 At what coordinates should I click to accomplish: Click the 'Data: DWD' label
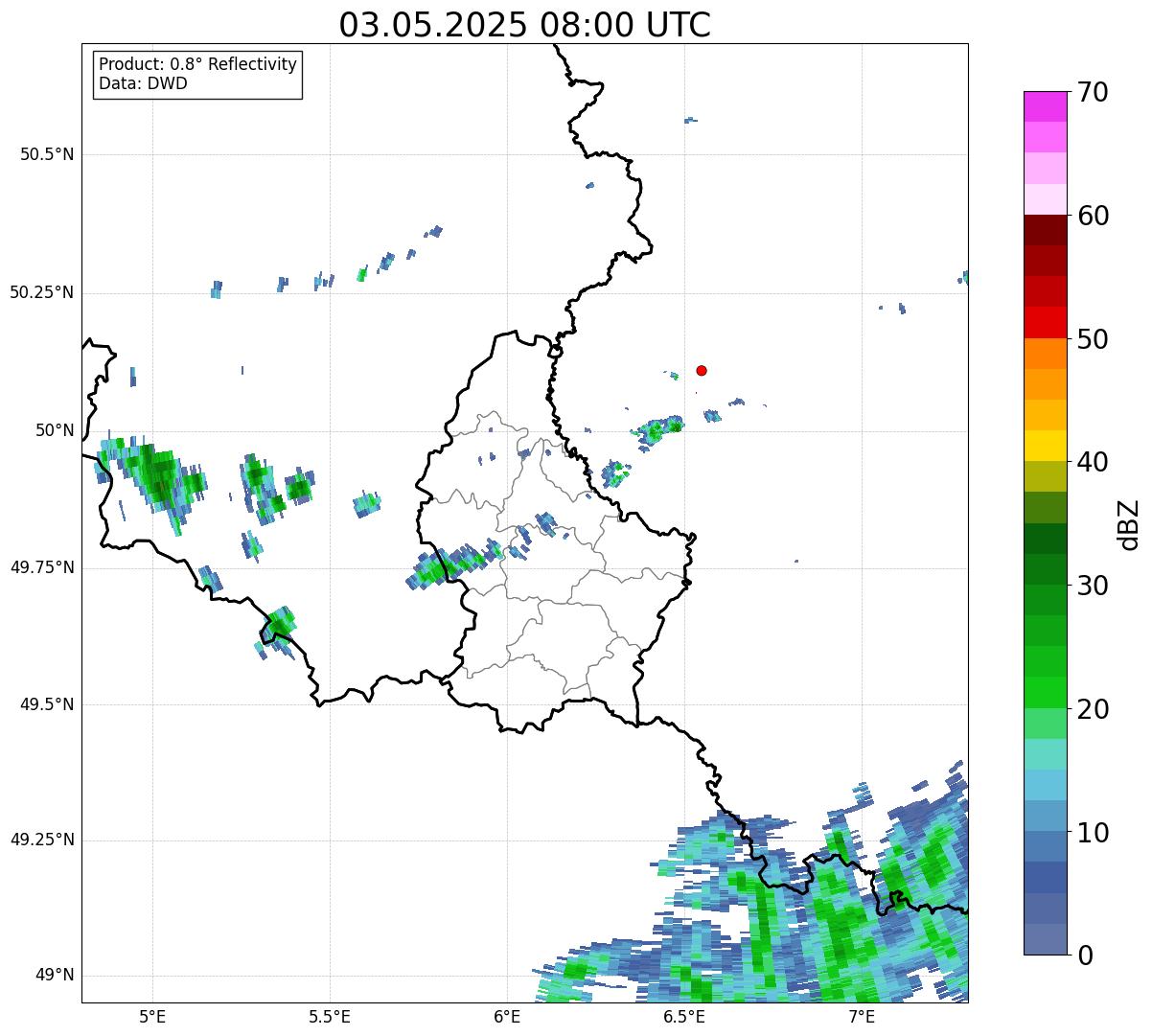[x=144, y=83]
